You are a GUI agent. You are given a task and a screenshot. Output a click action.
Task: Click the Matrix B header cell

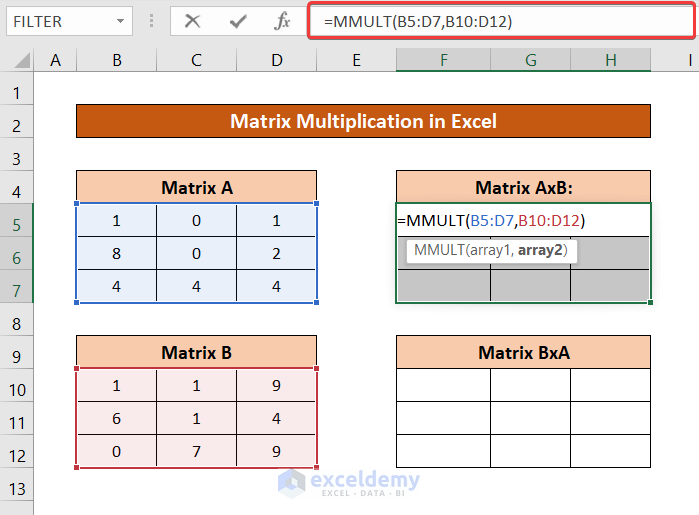197,352
